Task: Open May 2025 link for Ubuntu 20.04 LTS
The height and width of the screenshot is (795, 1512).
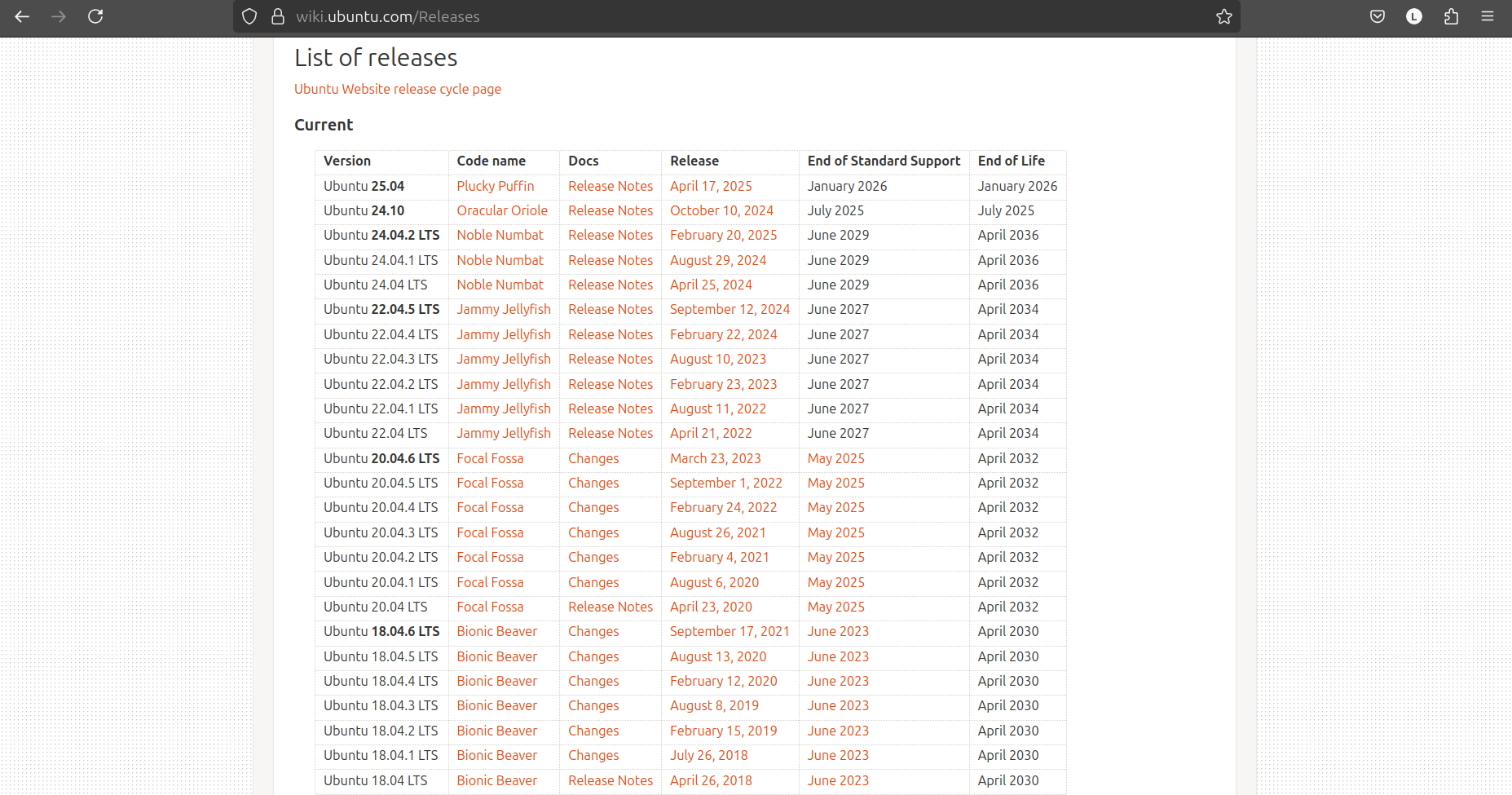Action: (836, 607)
